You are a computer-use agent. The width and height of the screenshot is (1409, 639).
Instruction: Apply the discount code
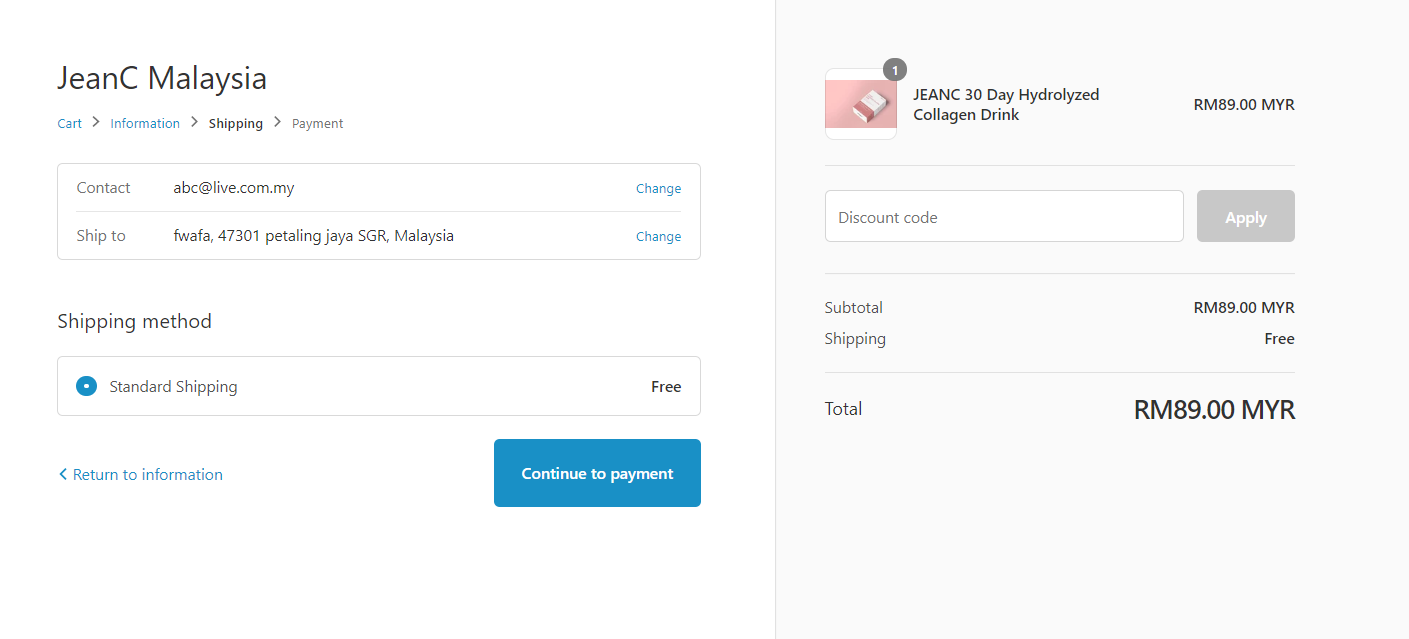coord(1245,217)
